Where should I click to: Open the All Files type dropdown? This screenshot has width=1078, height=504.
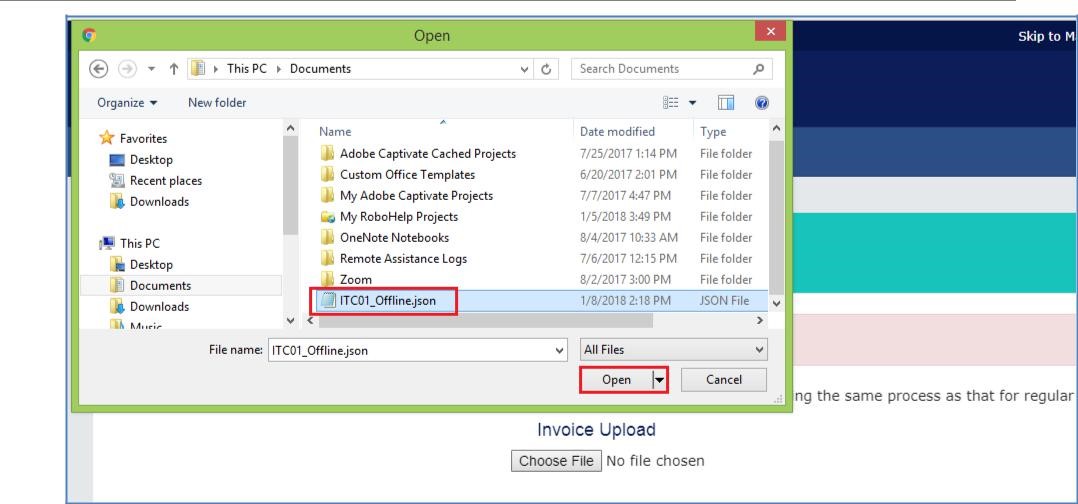tap(674, 350)
